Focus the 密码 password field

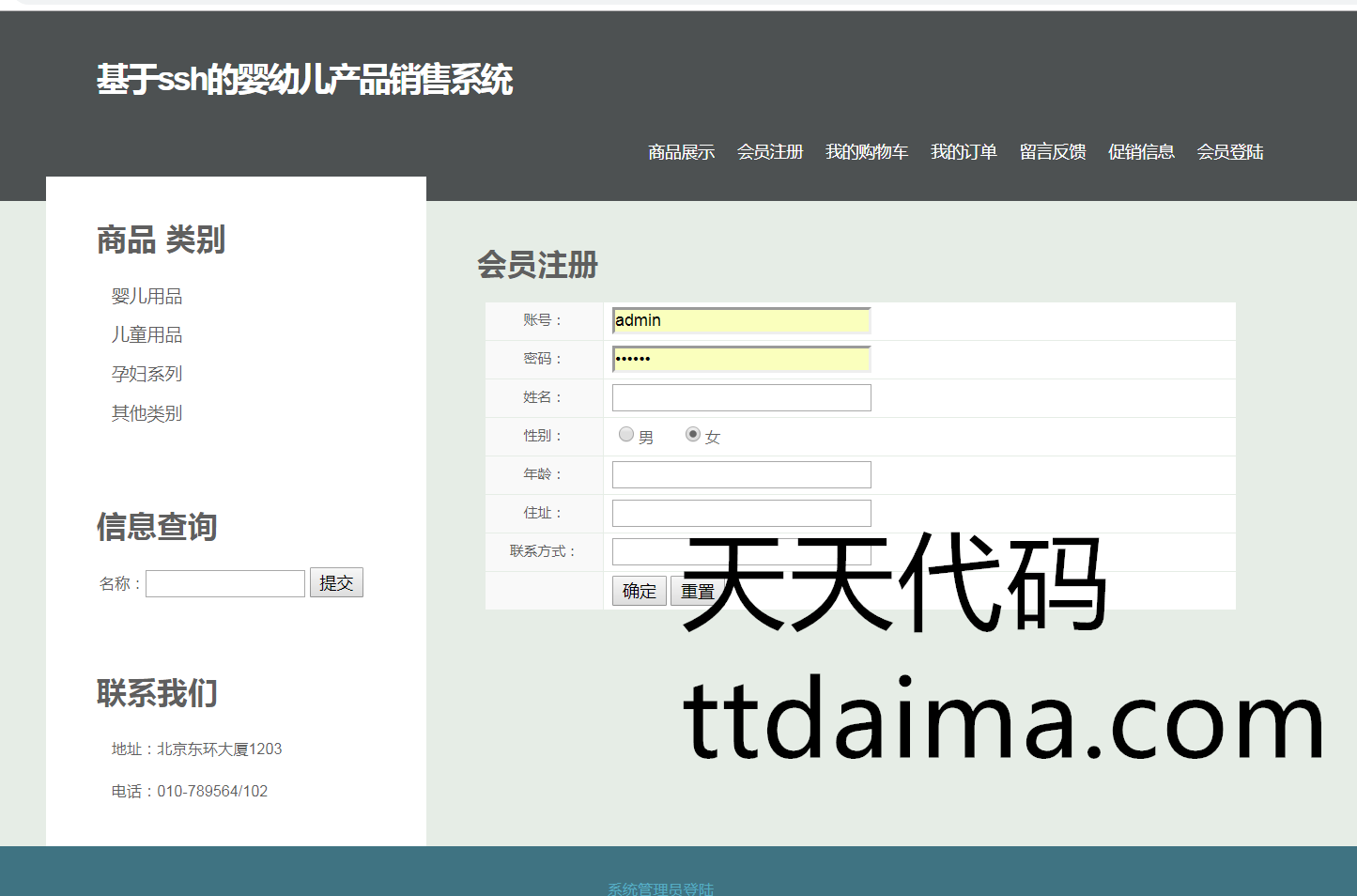(x=741, y=359)
